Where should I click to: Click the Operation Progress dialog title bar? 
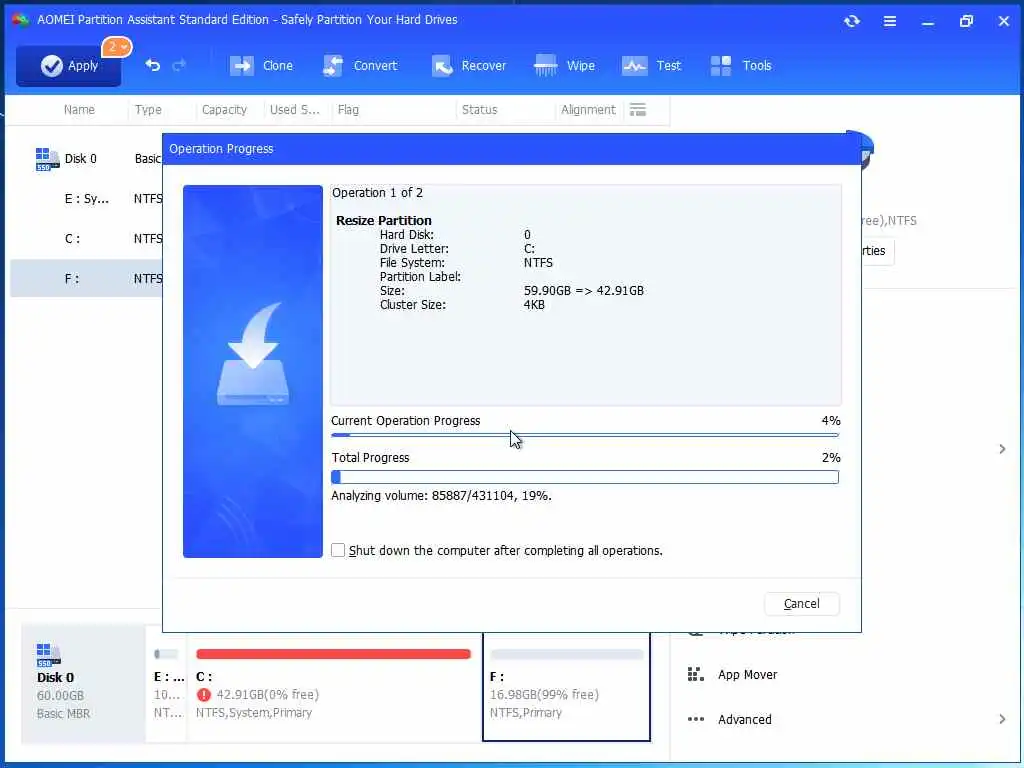(511, 149)
